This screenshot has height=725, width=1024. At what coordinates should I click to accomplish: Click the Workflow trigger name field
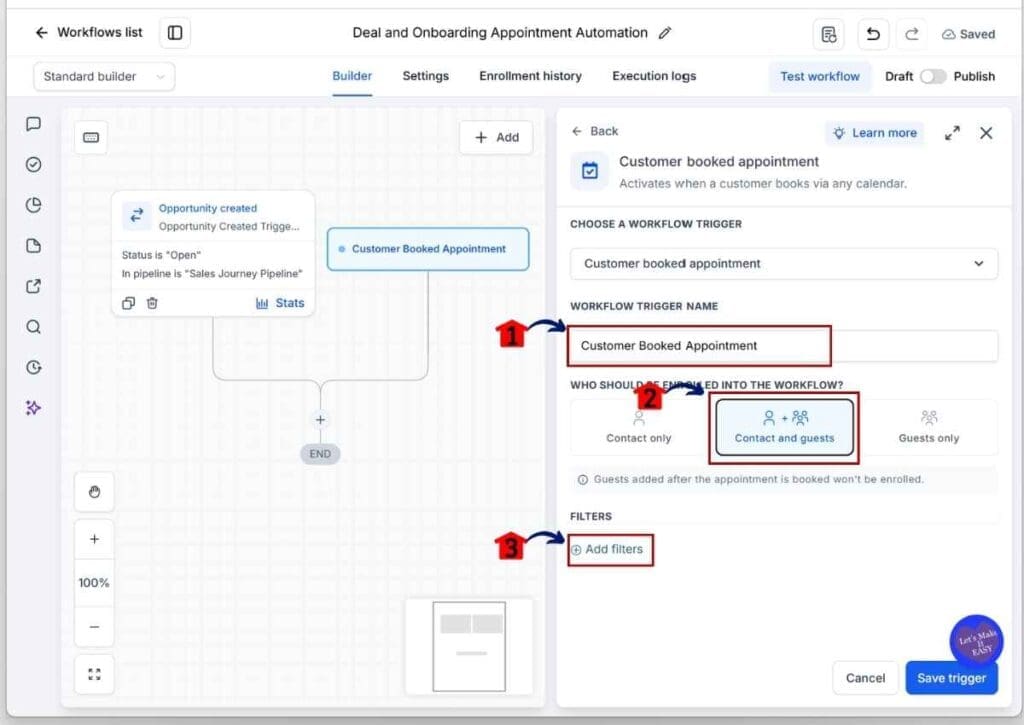point(784,346)
